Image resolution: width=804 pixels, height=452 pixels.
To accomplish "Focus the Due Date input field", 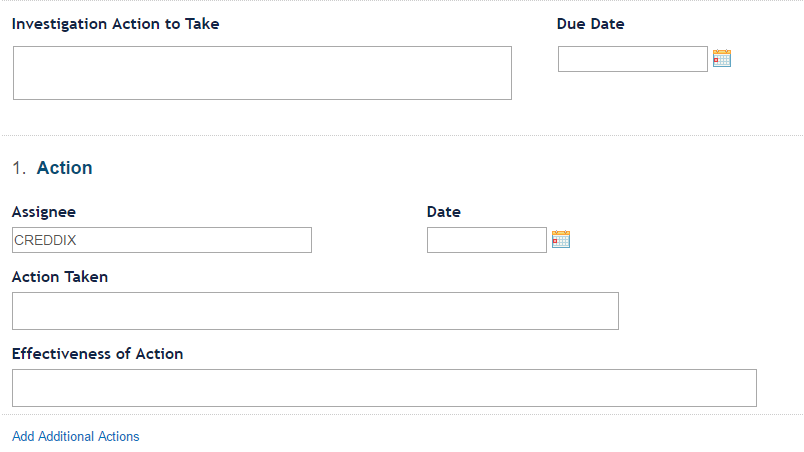I will coord(633,59).
